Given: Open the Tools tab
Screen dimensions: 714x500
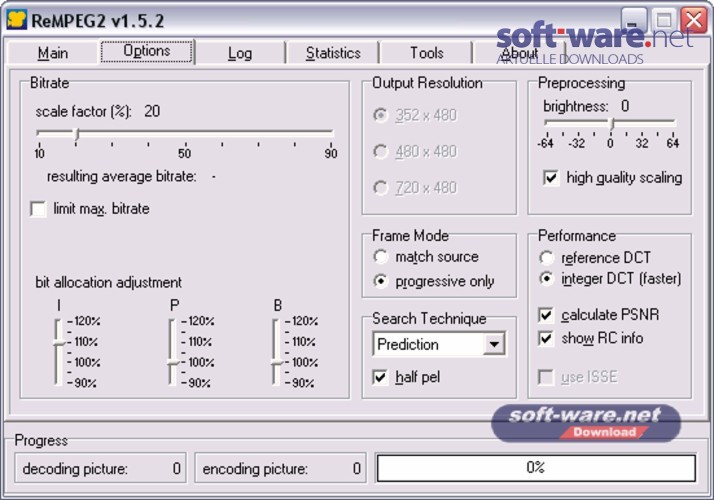Looking at the screenshot, I should [x=427, y=53].
